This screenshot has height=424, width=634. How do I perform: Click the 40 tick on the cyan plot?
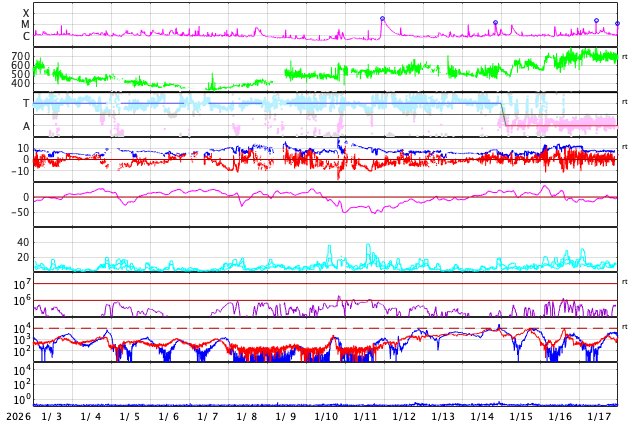click(x=22, y=242)
